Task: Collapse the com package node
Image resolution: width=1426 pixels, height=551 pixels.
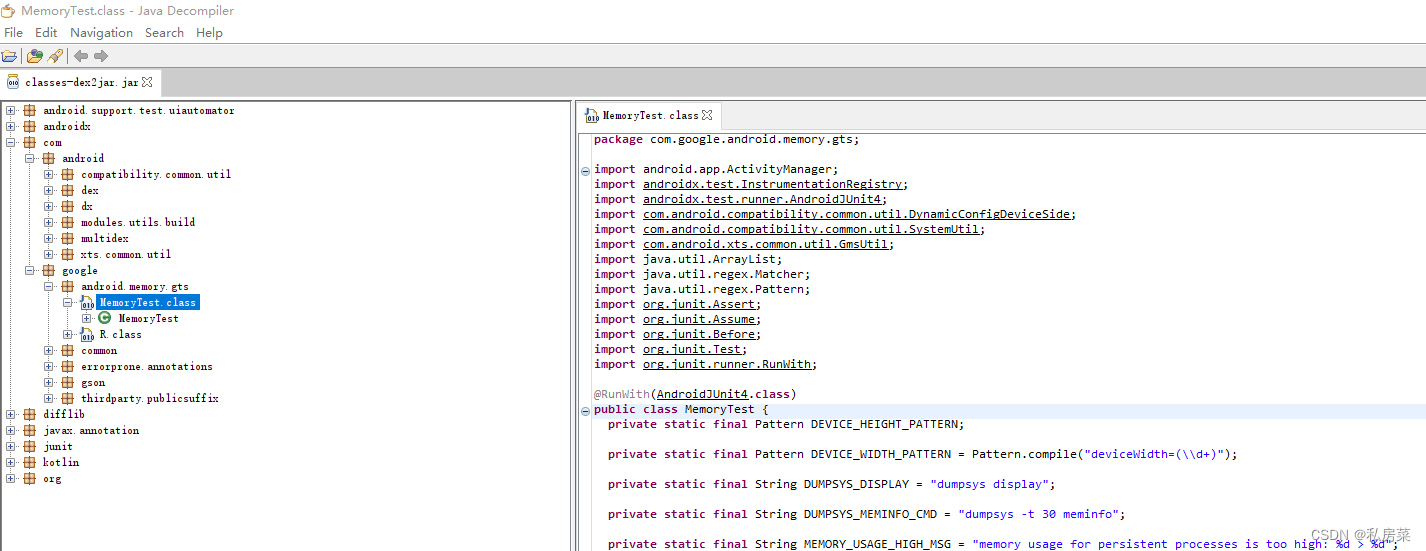Action: tap(11, 142)
